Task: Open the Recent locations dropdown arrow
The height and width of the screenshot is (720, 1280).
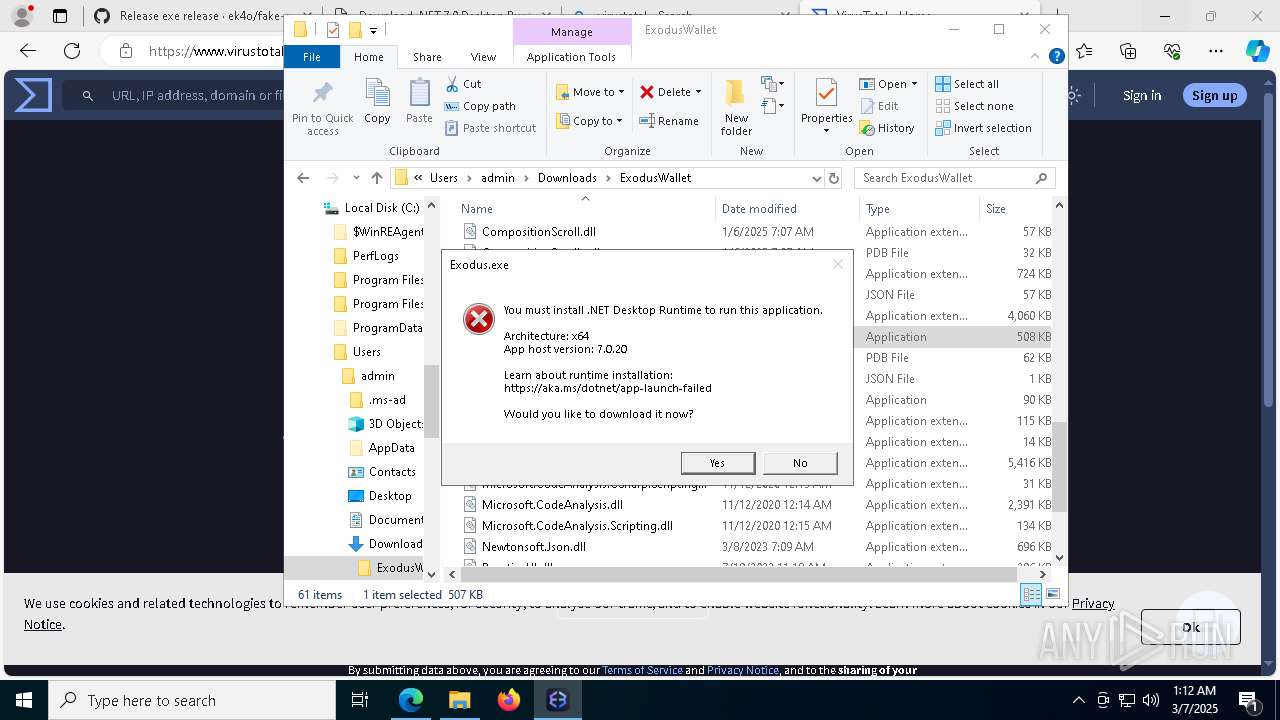Action: point(355,178)
